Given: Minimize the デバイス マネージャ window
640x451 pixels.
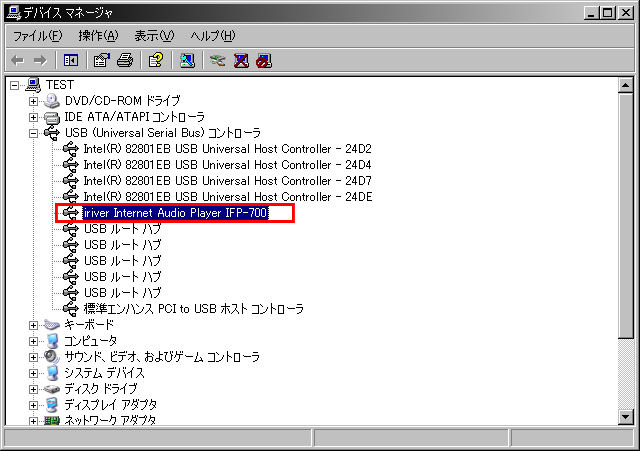Looking at the screenshot, I should tap(591, 13).
